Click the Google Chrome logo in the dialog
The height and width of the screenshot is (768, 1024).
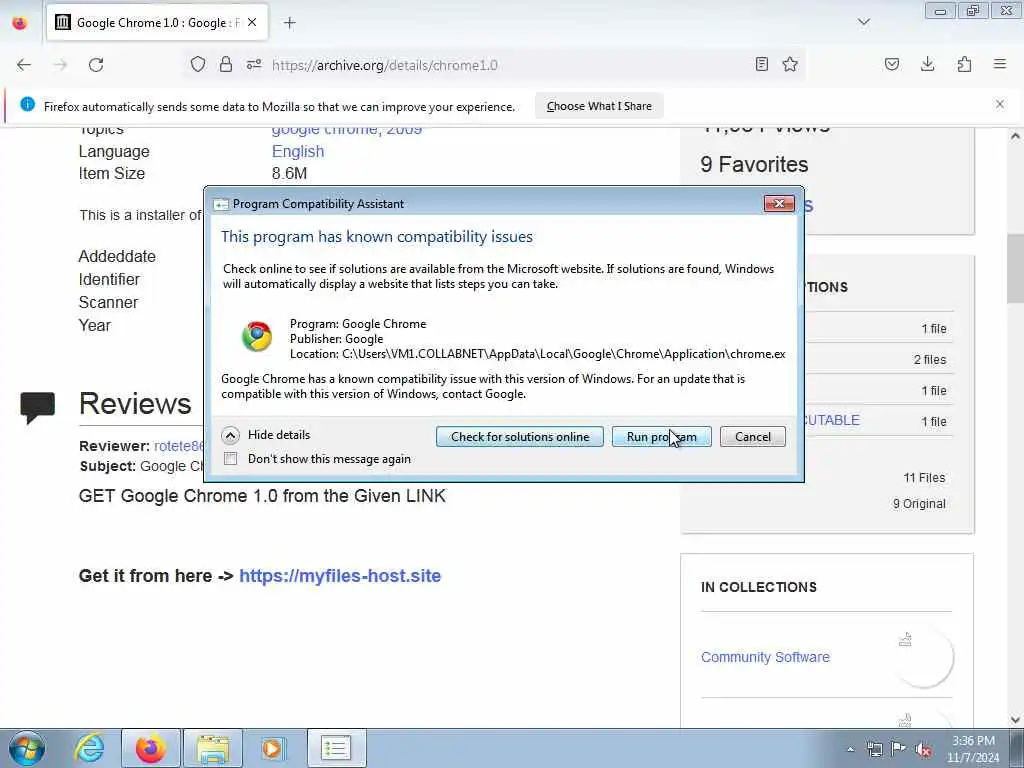257,336
